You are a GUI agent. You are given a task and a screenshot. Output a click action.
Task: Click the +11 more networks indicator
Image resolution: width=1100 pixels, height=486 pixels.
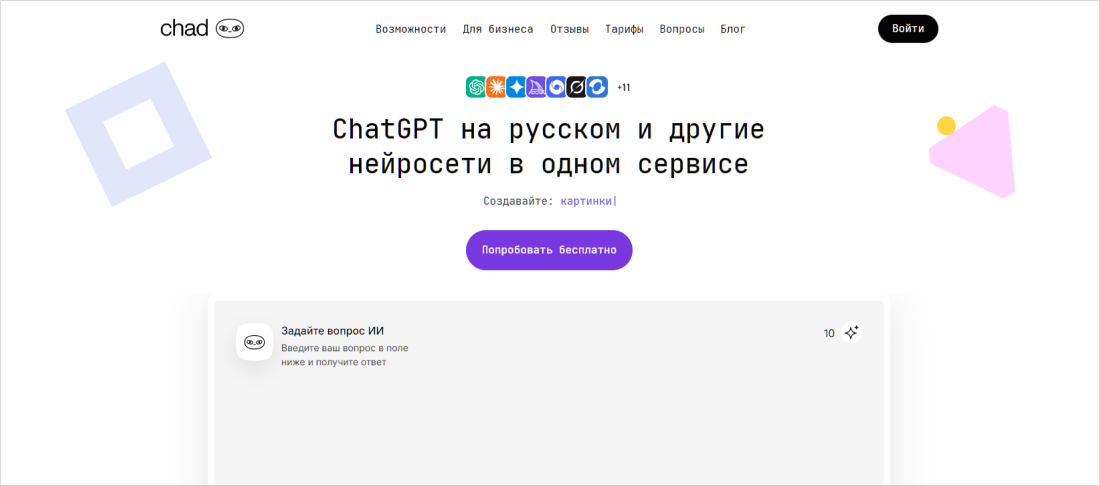tap(623, 88)
